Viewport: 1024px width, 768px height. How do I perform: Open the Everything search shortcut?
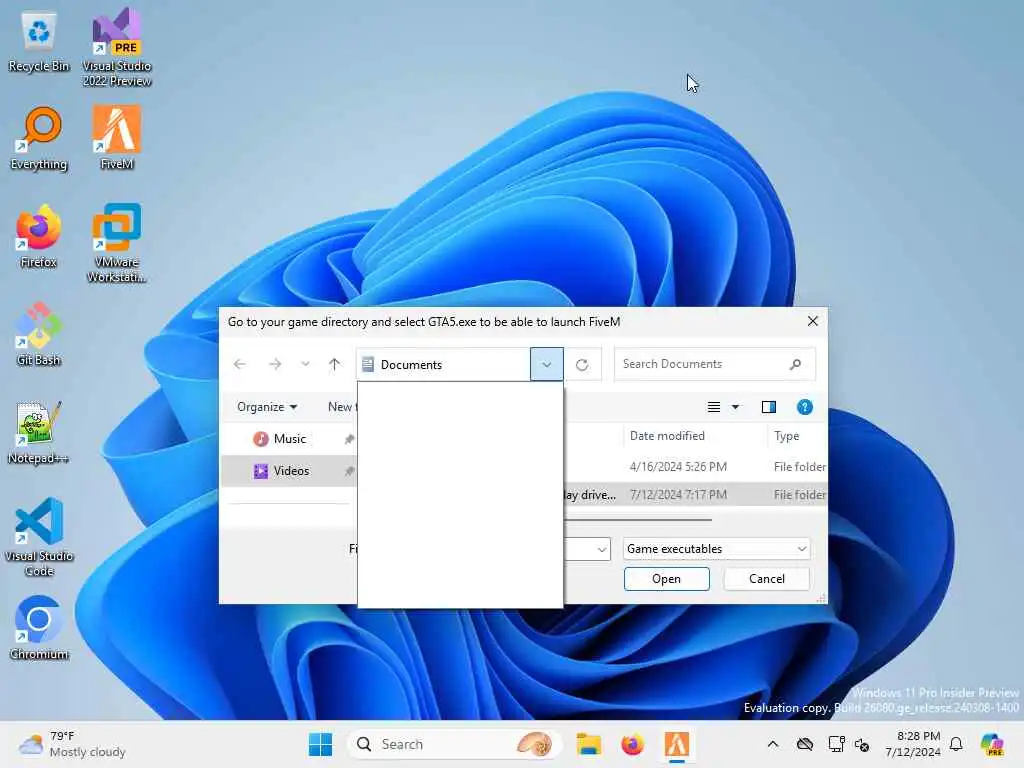(x=39, y=138)
